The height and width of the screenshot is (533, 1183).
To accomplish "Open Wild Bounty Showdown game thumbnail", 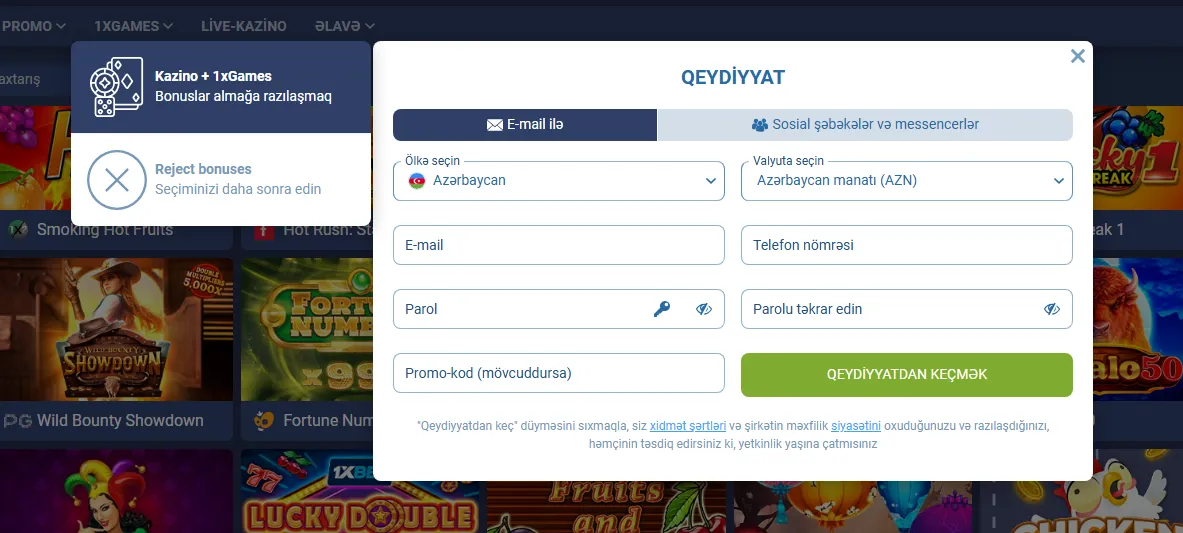I will tap(116, 329).
